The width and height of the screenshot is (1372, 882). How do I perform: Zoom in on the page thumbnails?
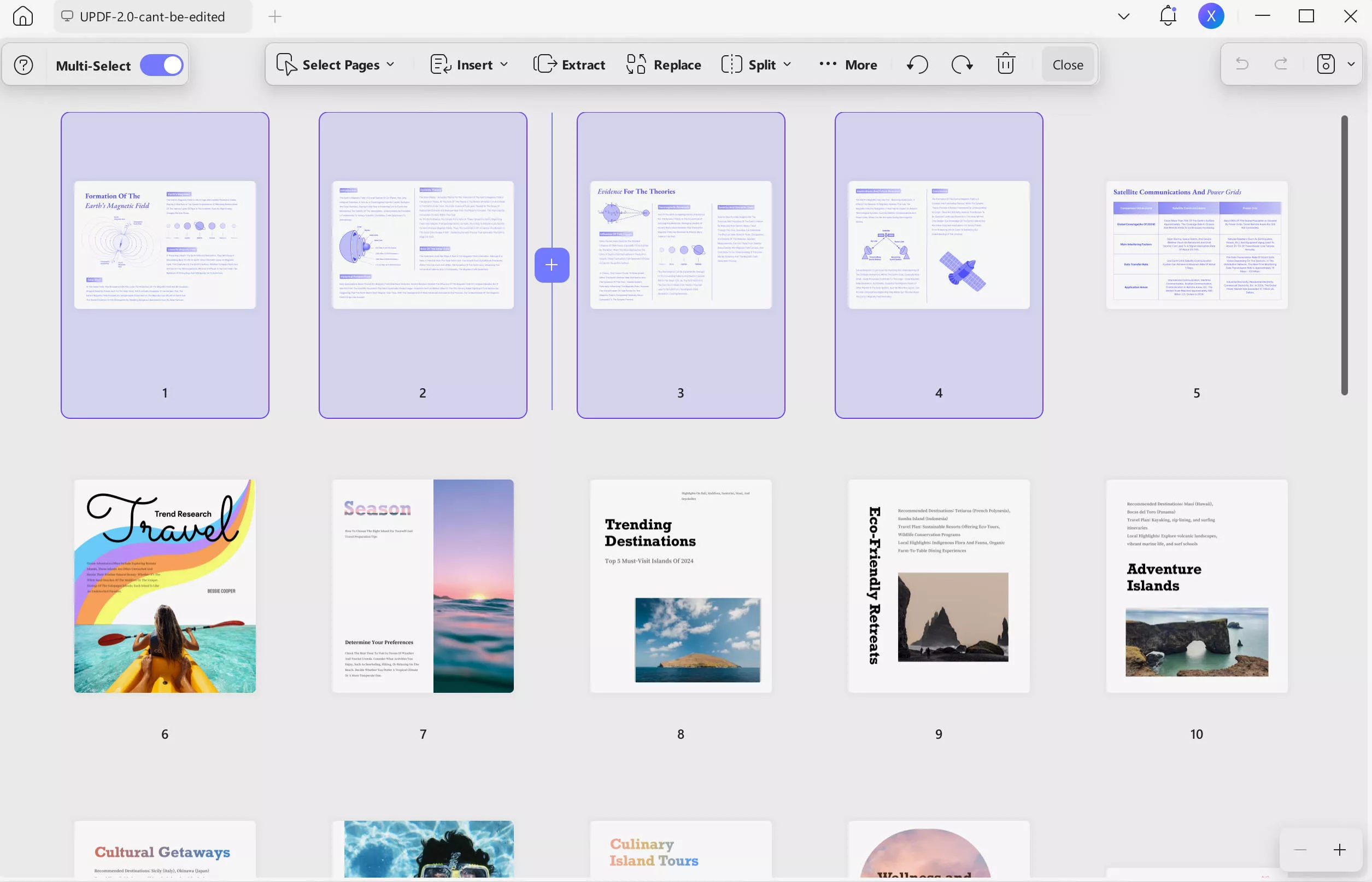[1340, 849]
